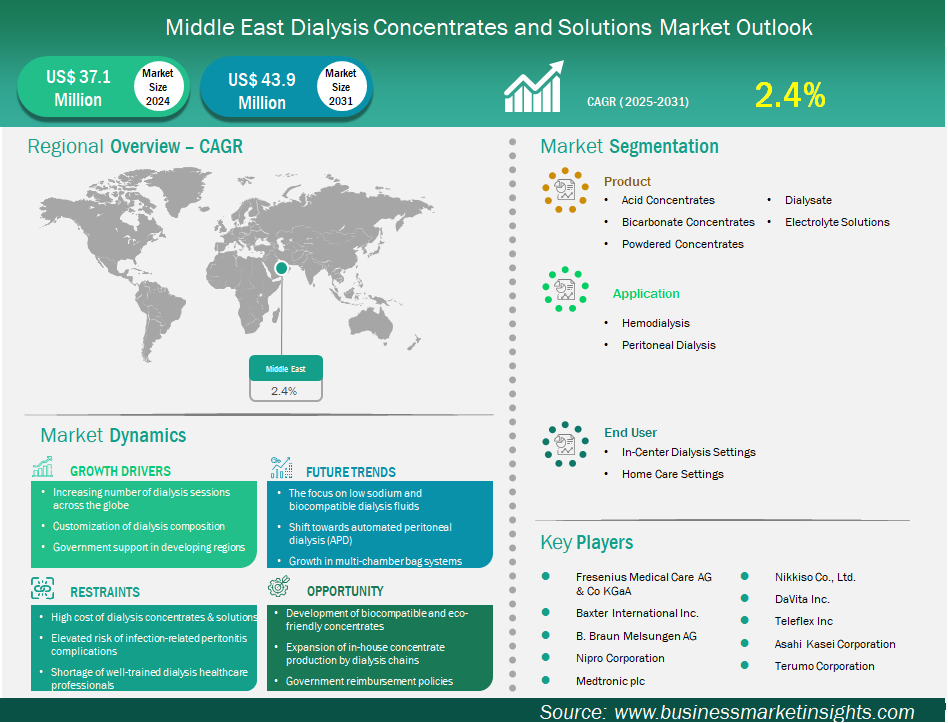Image resolution: width=948 pixels, height=723 pixels.
Task: Click the Product segmentation gear icon
Action: pyautogui.click(x=565, y=189)
